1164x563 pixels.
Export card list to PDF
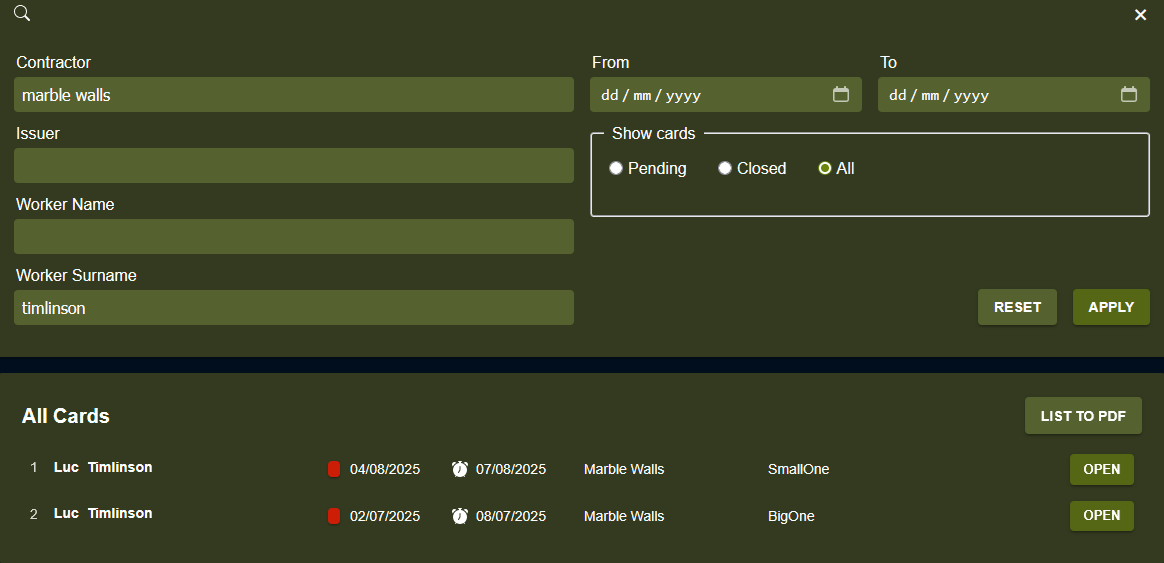click(x=1083, y=416)
